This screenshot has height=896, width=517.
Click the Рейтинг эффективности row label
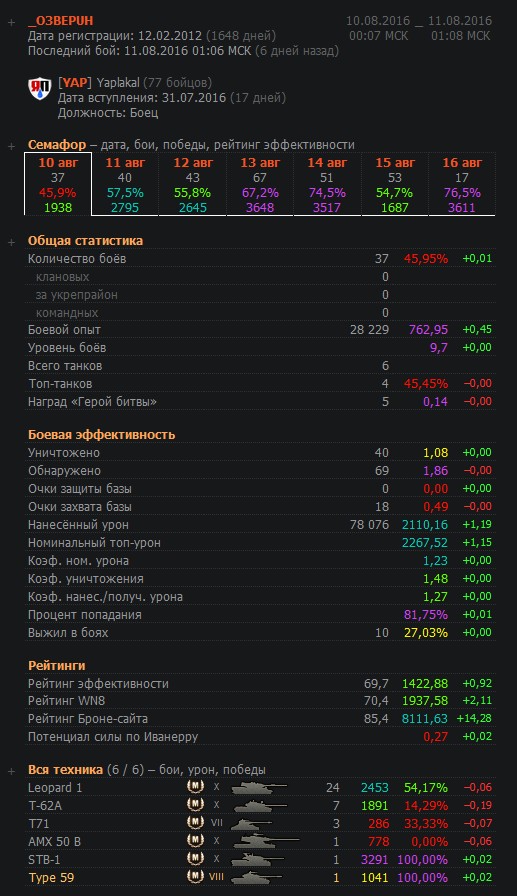coord(98,683)
